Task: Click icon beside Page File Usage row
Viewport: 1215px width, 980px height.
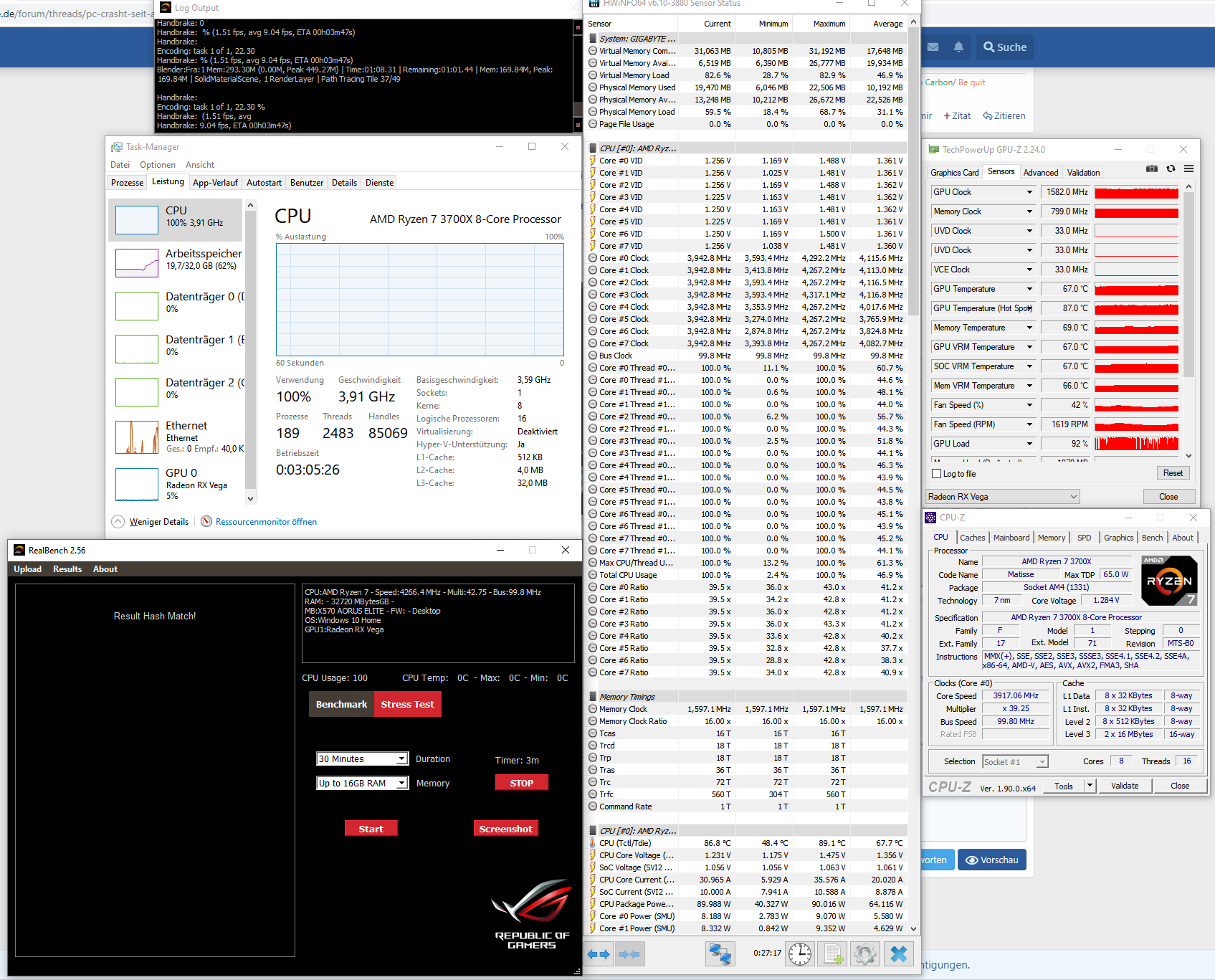Action: [x=593, y=124]
